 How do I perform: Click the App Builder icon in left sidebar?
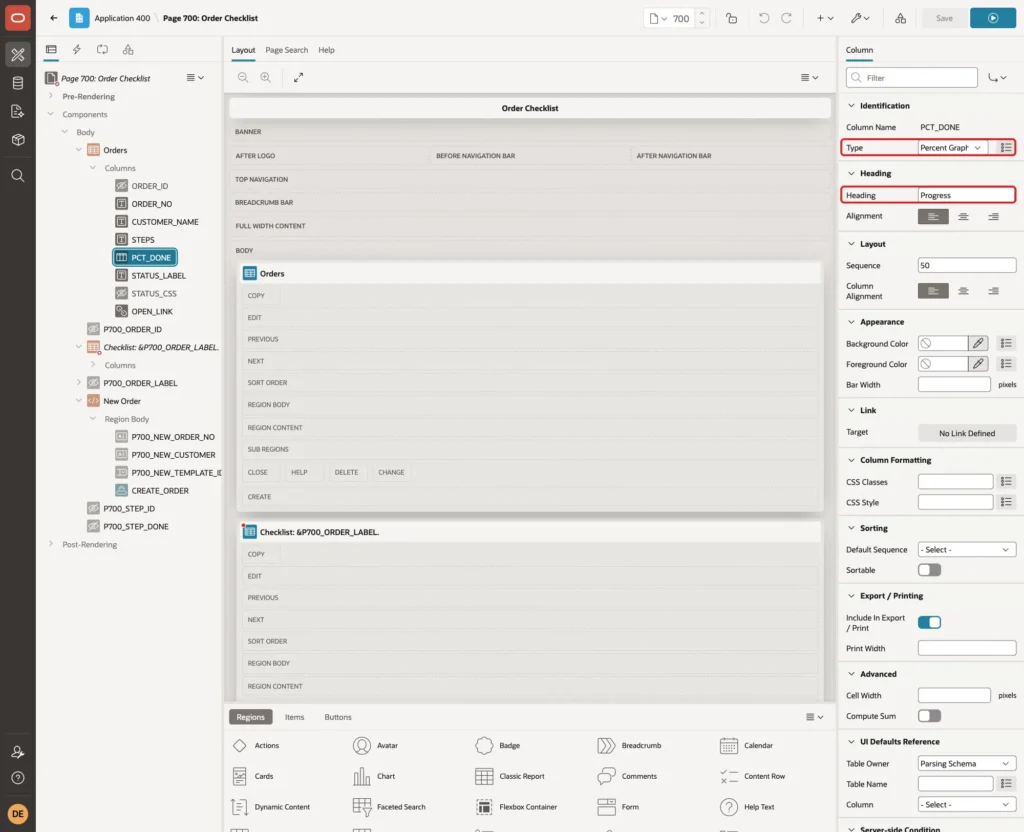[18, 54]
